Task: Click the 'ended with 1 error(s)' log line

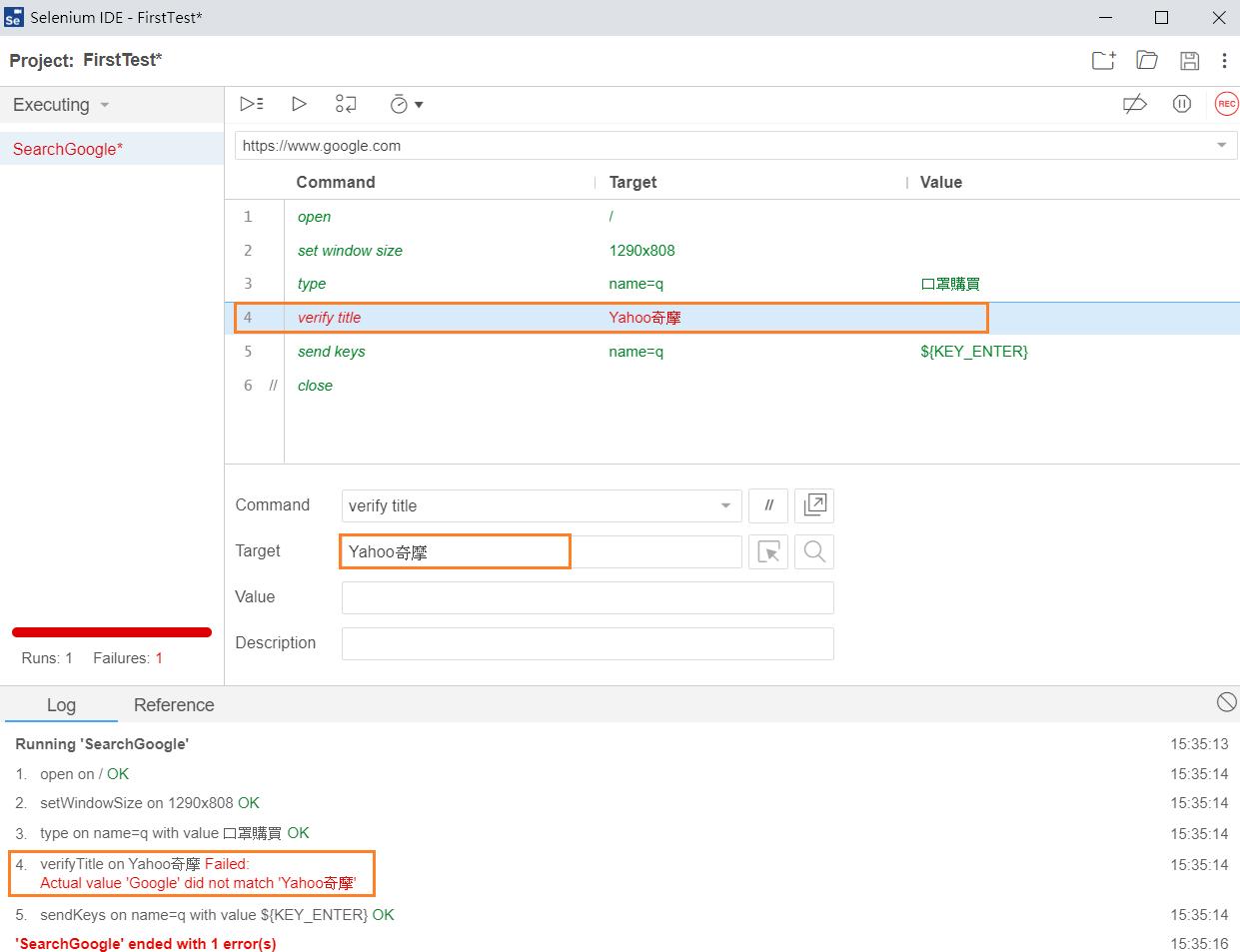Action: (146, 944)
